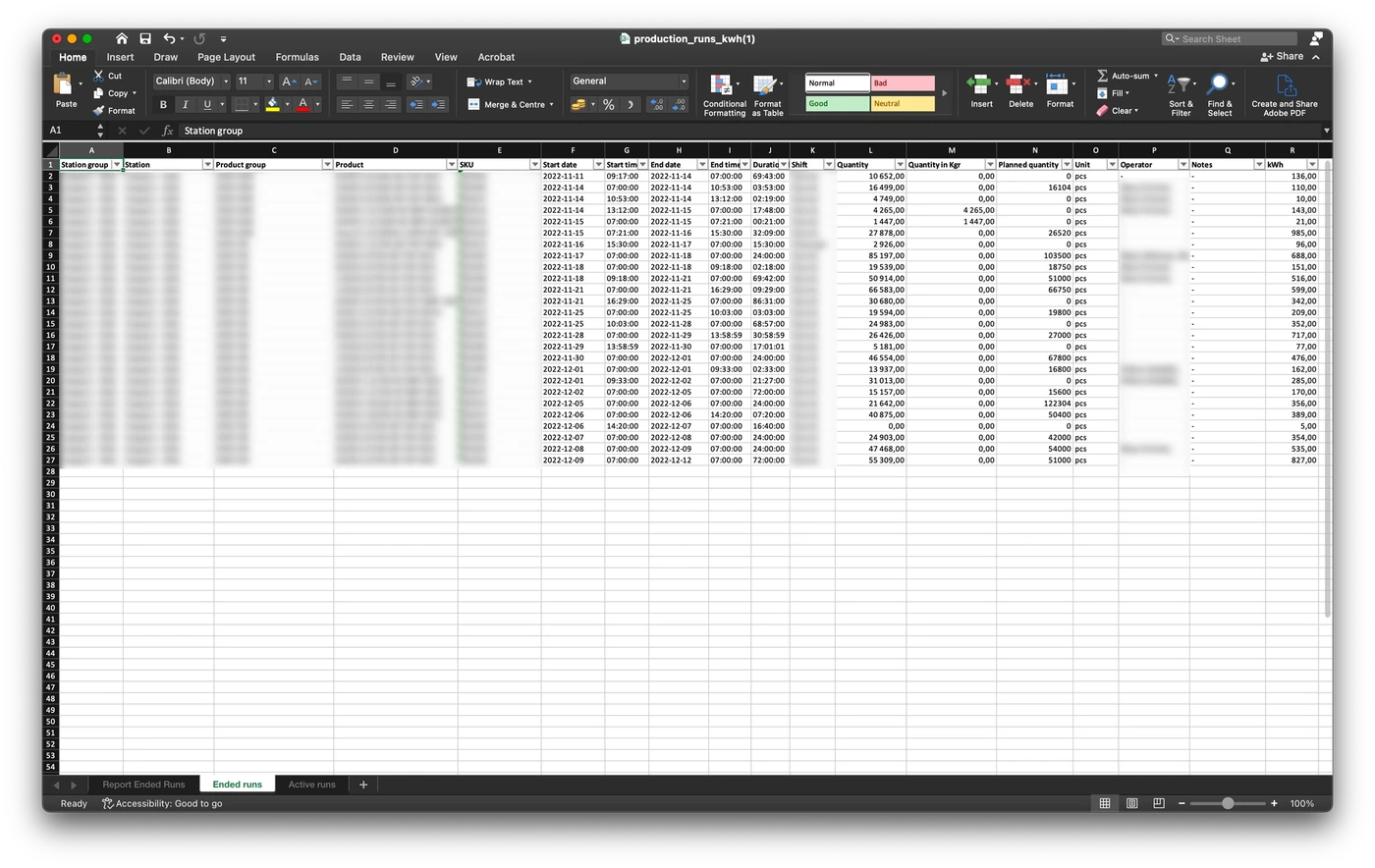The width and height of the screenshot is (1375, 868).
Task: Toggle underline formatting
Action: point(206,104)
